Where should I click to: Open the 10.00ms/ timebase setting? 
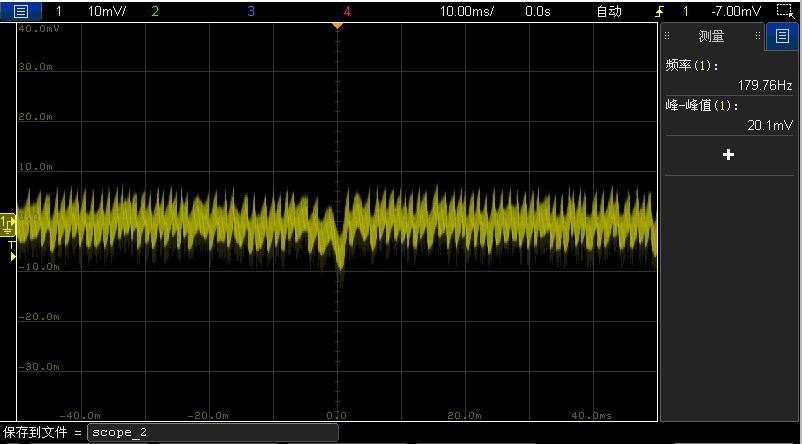(x=468, y=12)
